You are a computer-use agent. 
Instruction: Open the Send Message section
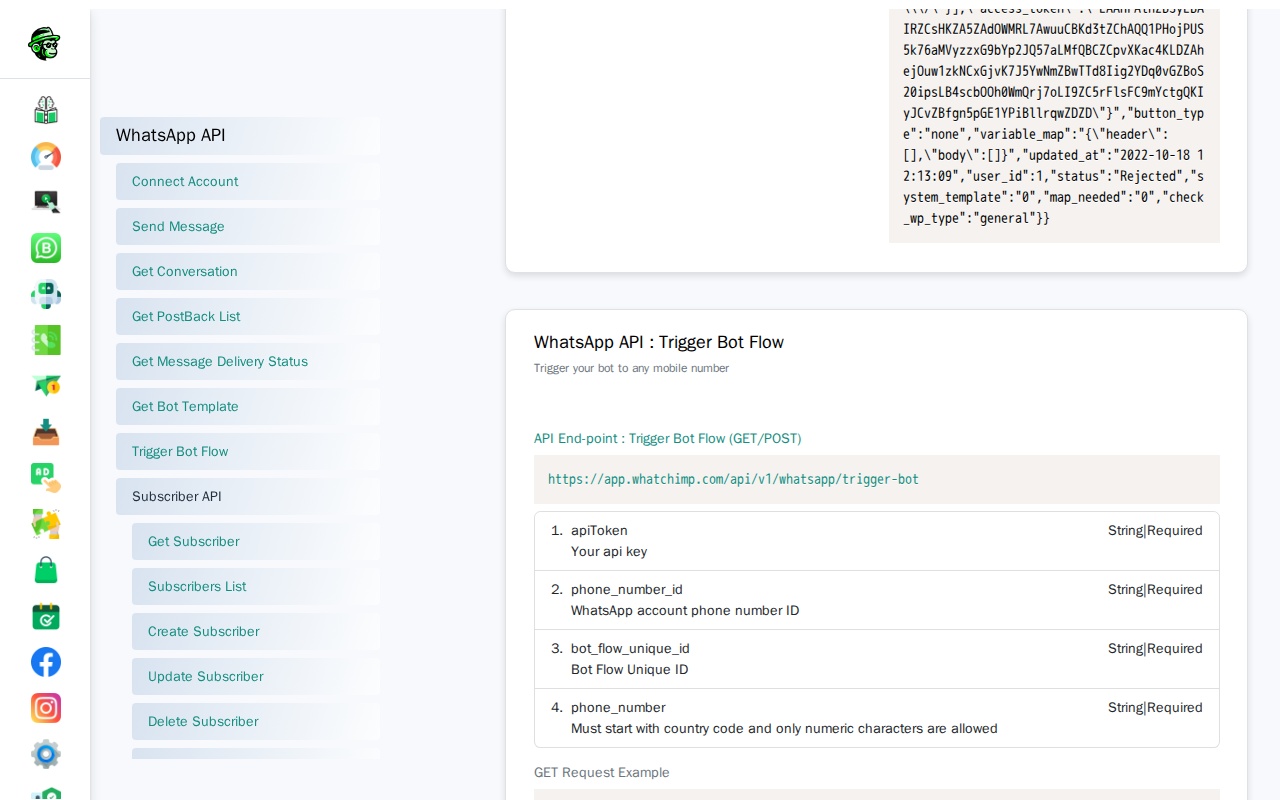(248, 227)
